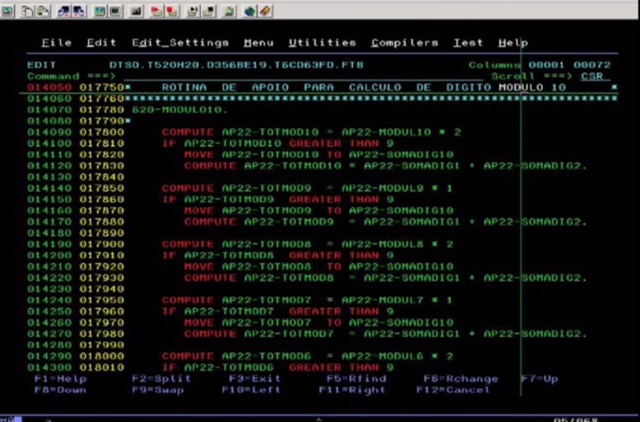Image resolution: width=640 pixels, height=422 pixels.
Task: Click COMPUTE AP22-TOTMOD8 = AP22-MODUL8 * 2 line
Action: [307, 244]
